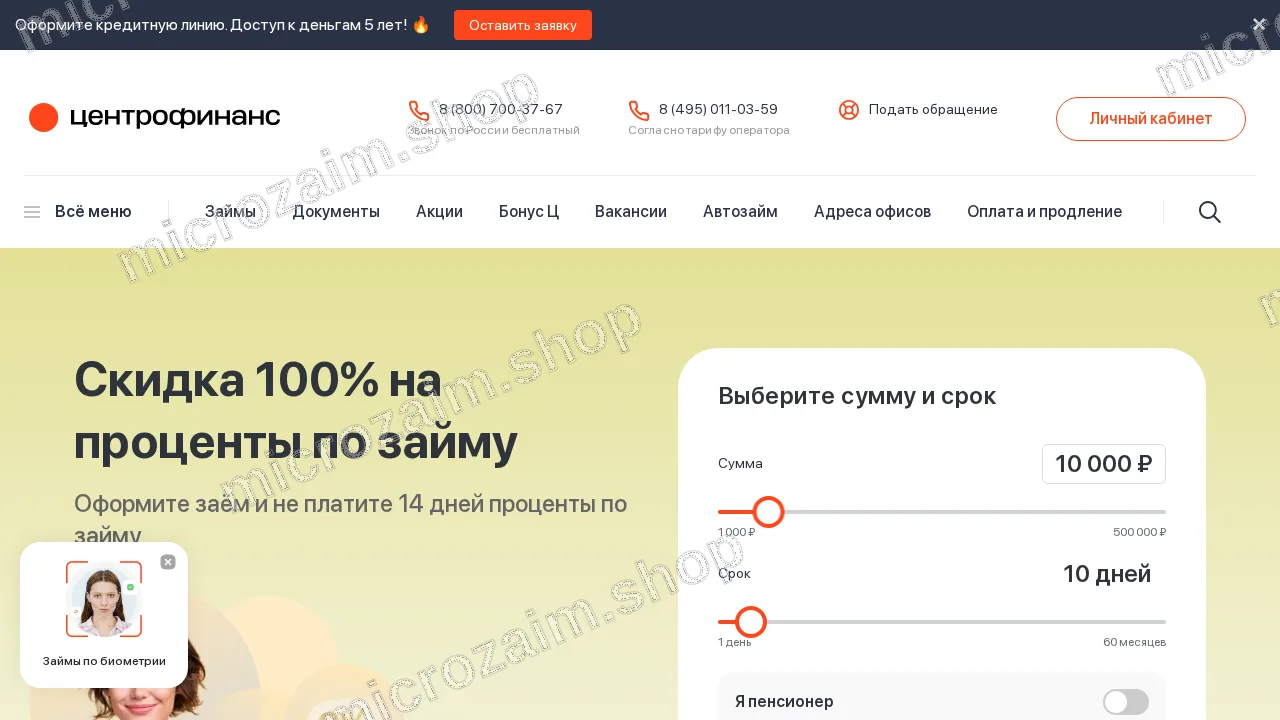
Task: Call number 8 (495) 011-03-59
Action: coord(718,109)
